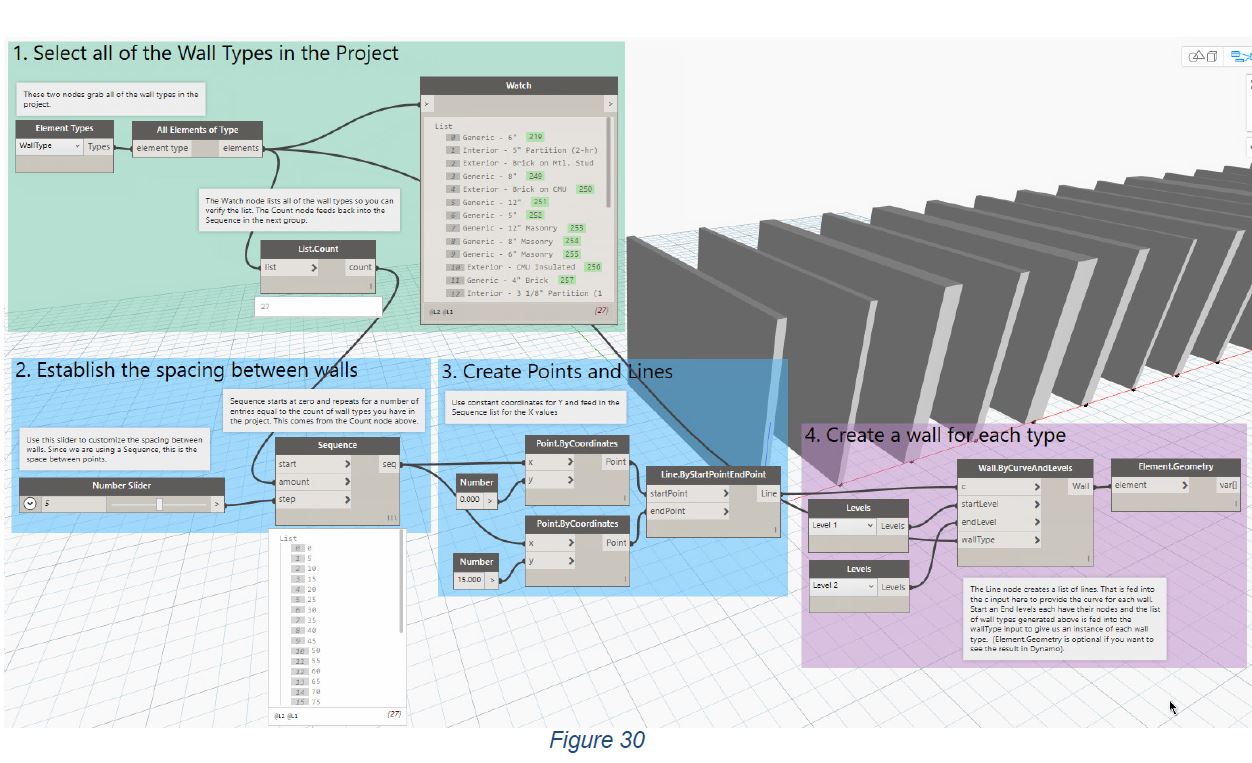Viewport: 1252px width, 763px height.
Task: Click the Watch node left input arrow
Action: [427, 103]
